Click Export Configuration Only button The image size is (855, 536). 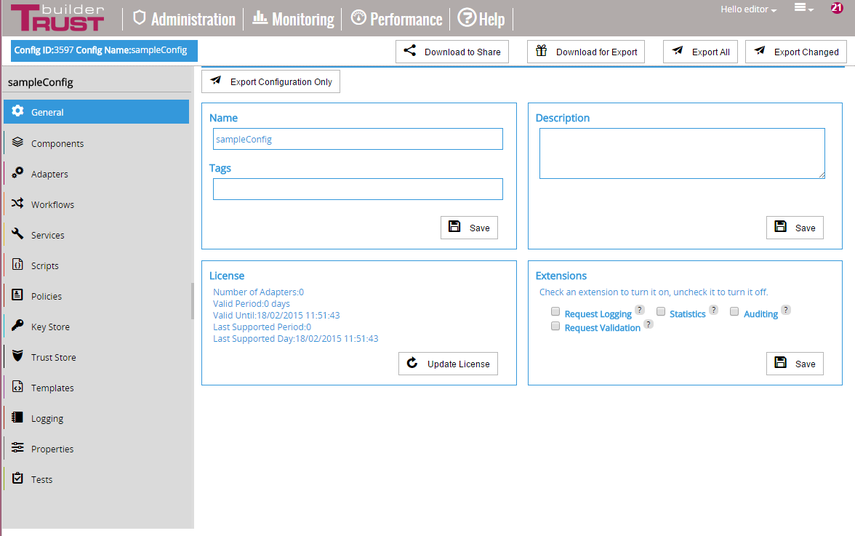tap(270, 81)
